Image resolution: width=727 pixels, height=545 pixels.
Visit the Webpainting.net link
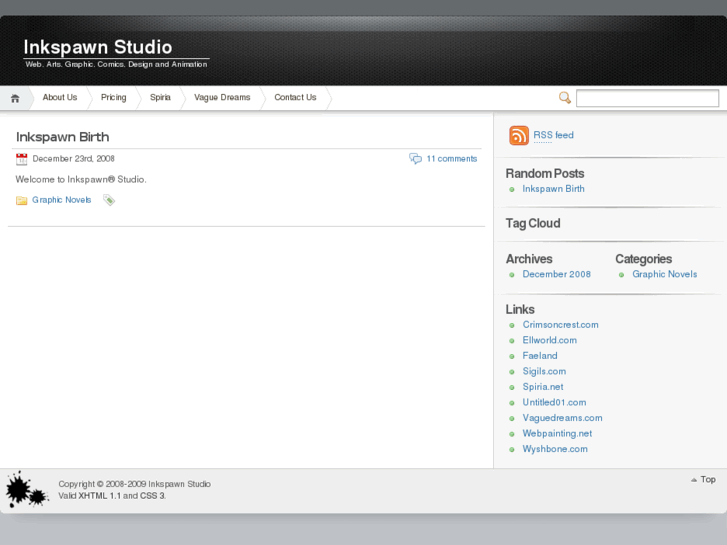[x=557, y=433]
